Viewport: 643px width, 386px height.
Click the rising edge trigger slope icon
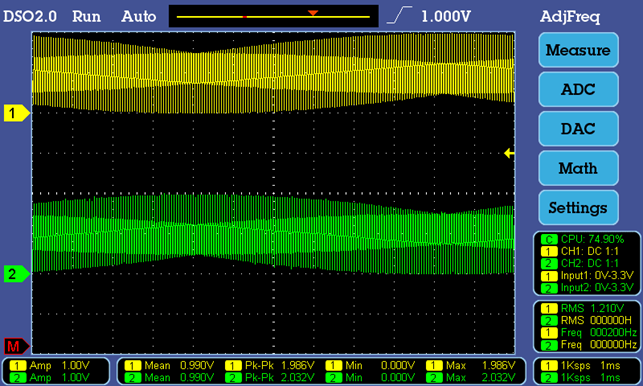(399, 15)
